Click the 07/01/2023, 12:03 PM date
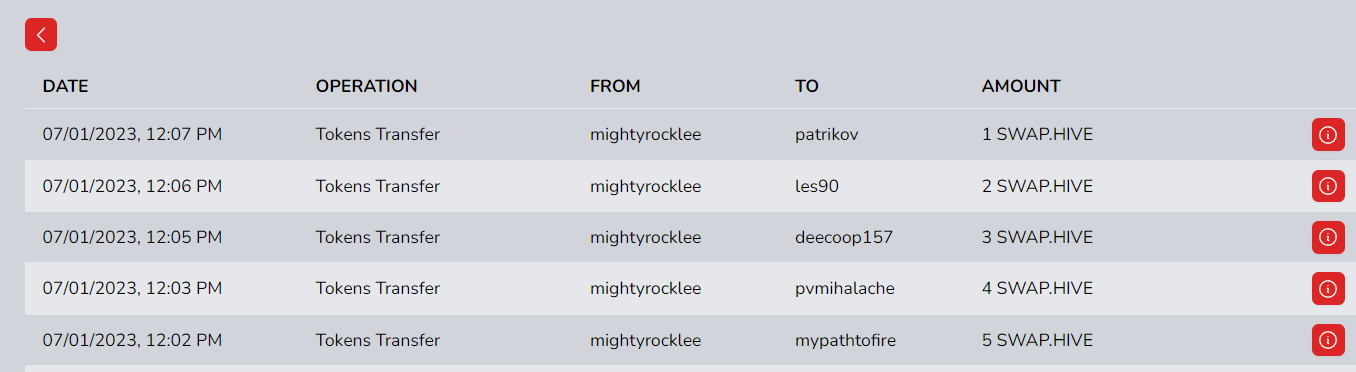This screenshot has width=1356, height=372. pos(132,289)
